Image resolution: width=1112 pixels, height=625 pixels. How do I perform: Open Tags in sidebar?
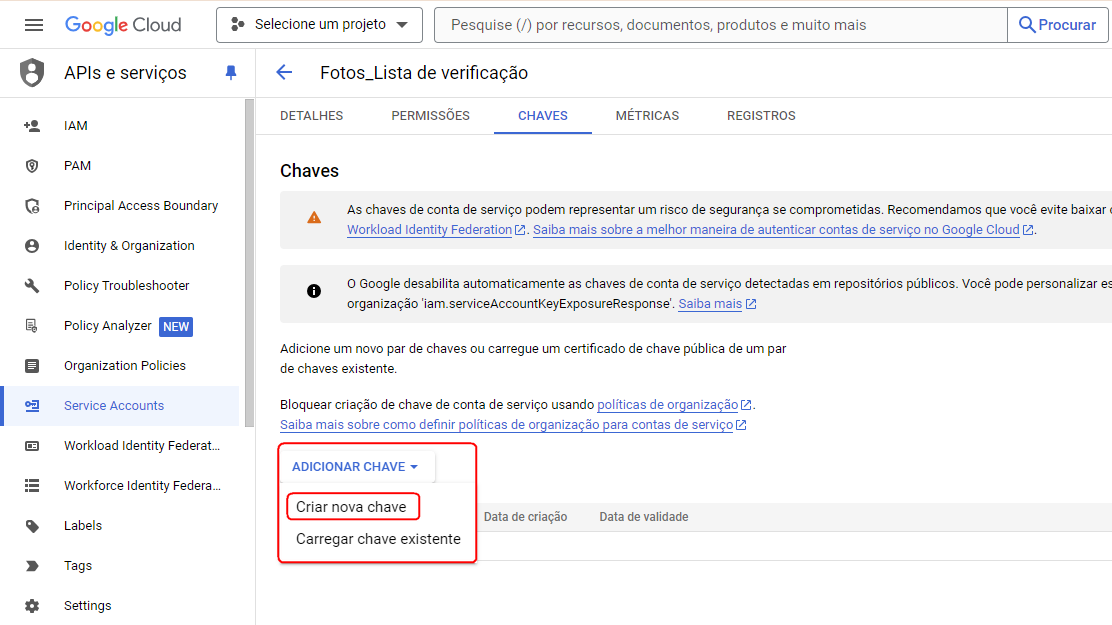pos(78,565)
